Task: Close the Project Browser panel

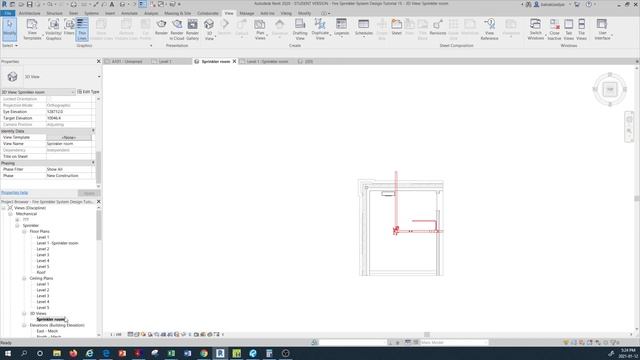Action: pyautogui.click(x=98, y=202)
